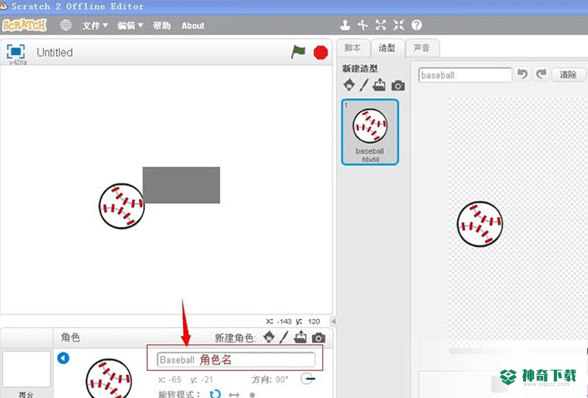Open the 编辑 dropdown menu
This screenshot has width=588, height=398.
click(130, 26)
